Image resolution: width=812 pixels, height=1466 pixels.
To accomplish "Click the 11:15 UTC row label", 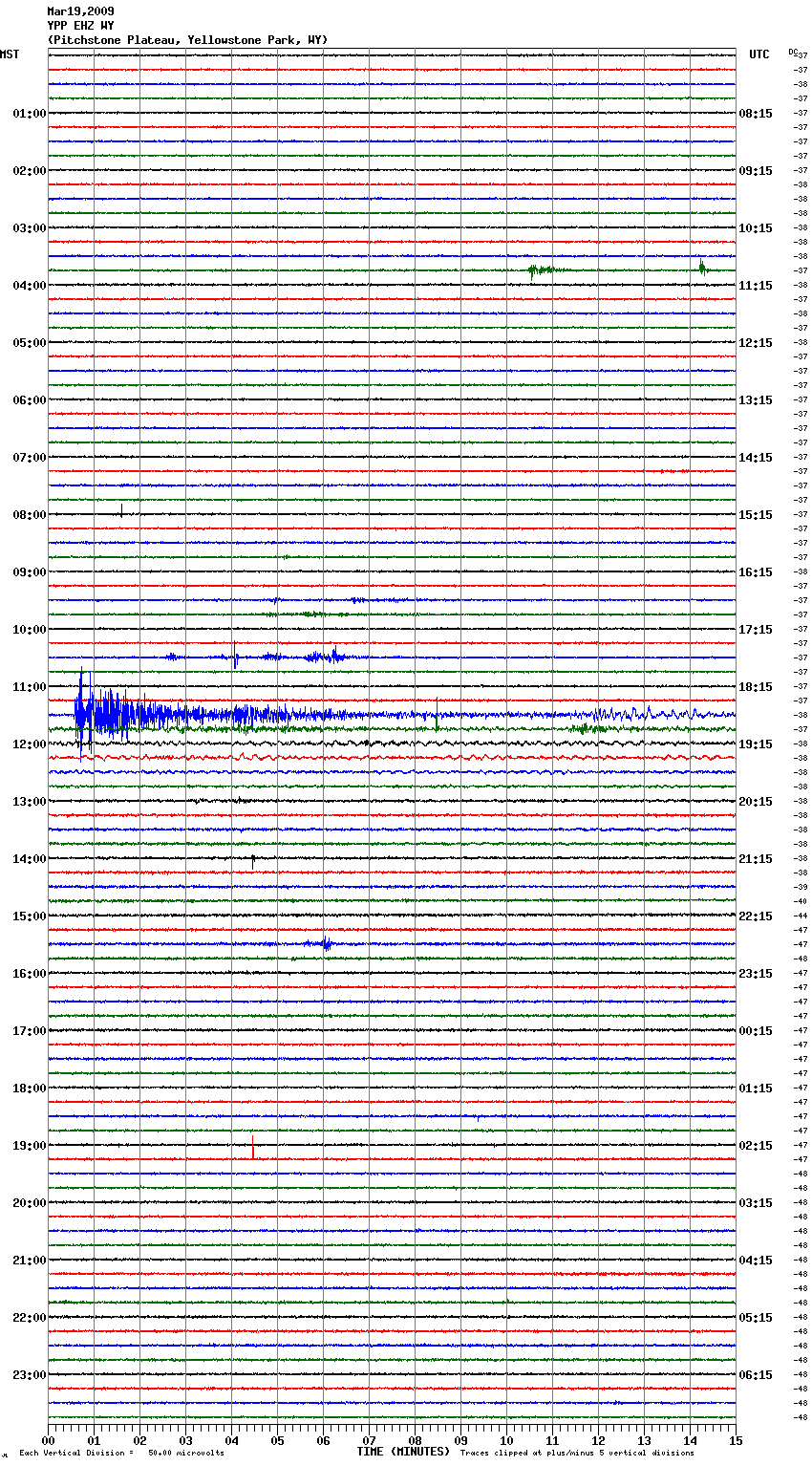I will [756, 286].
